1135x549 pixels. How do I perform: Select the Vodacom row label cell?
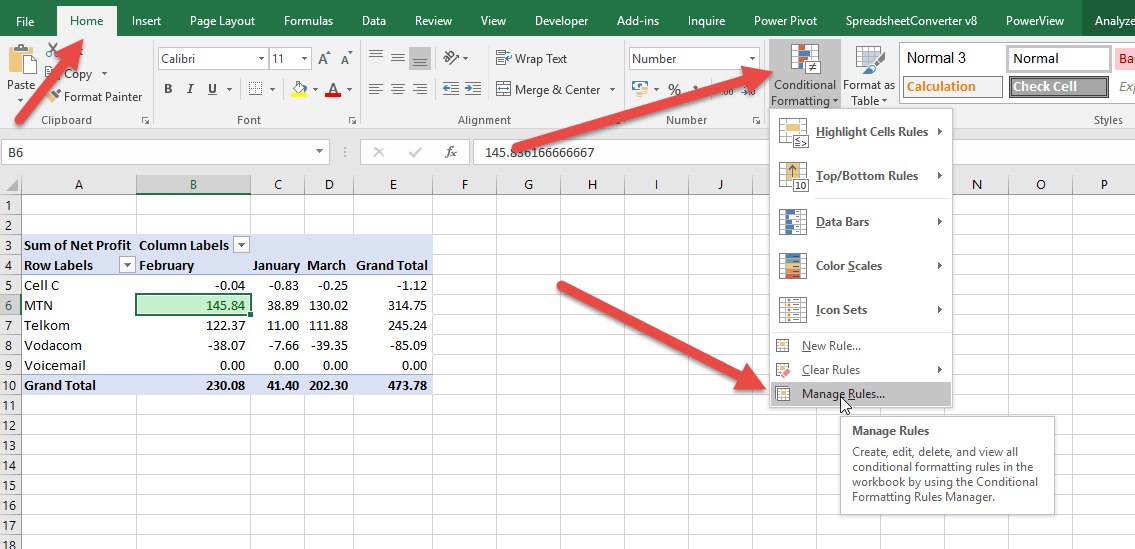pyautogui.click(x=79, y=345)
